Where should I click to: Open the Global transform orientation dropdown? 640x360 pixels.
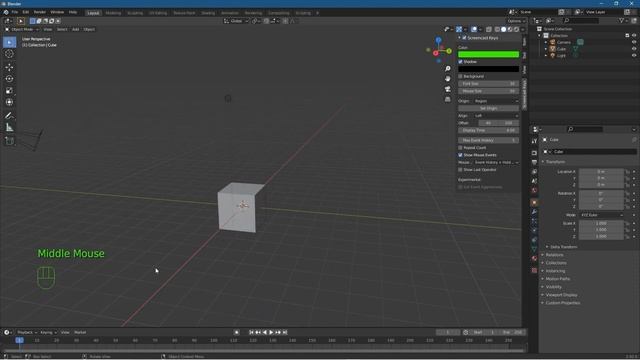tap(236, 21)
